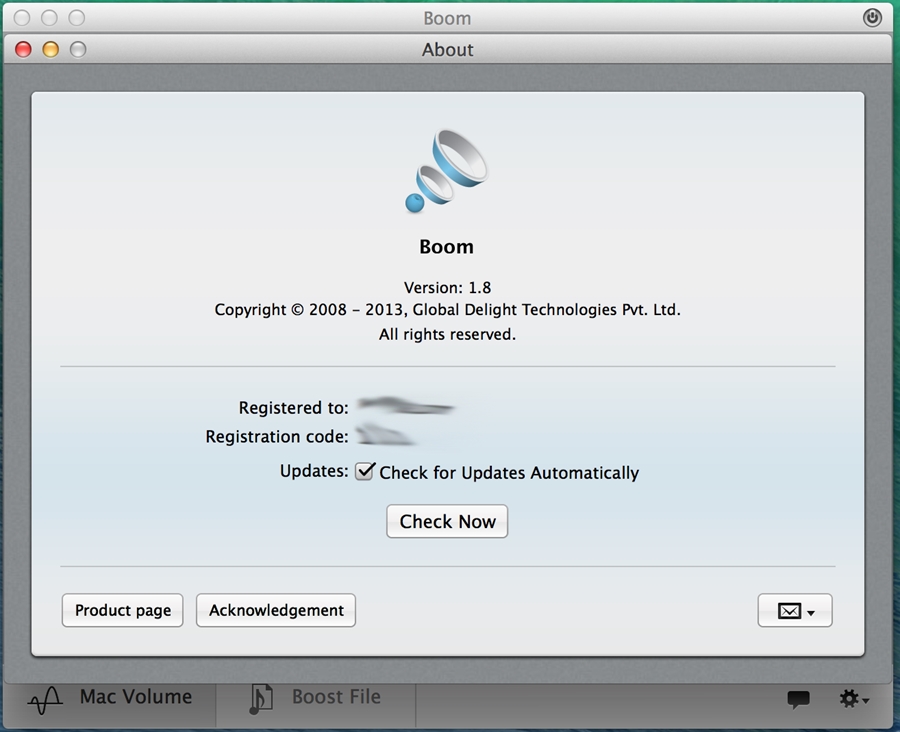Click the Copyright Global Delight Technologies line
The height and width of the screenshot is (732, 900).
click(447, 310)
